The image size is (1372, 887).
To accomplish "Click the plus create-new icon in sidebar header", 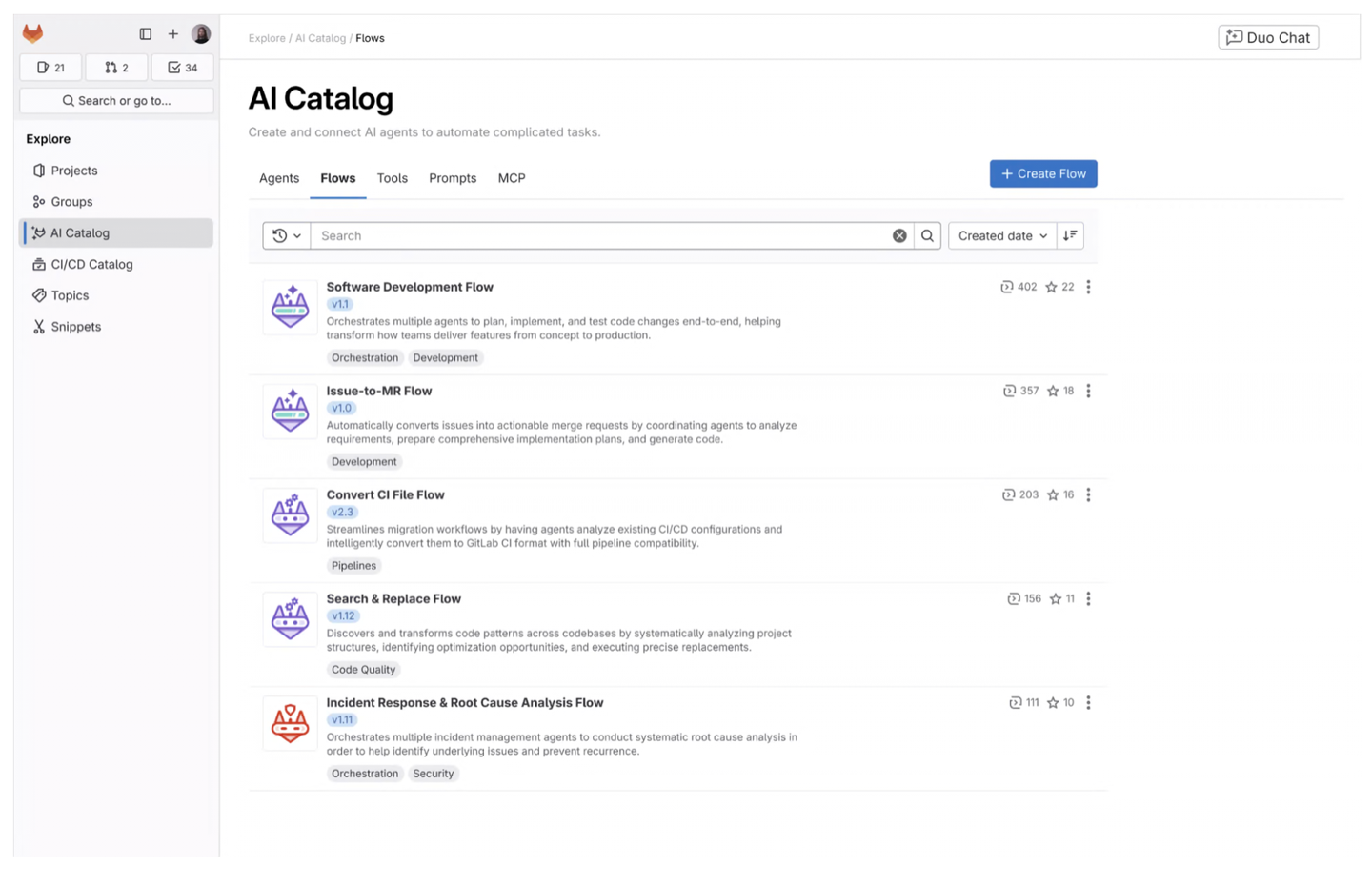I will [173, 34].
